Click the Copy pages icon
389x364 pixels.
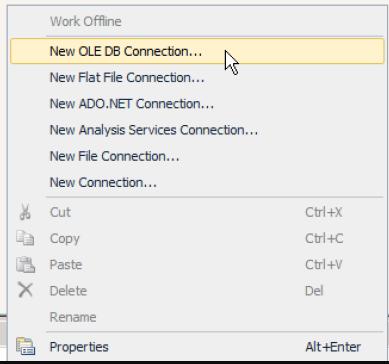click(x=25, y=238)
